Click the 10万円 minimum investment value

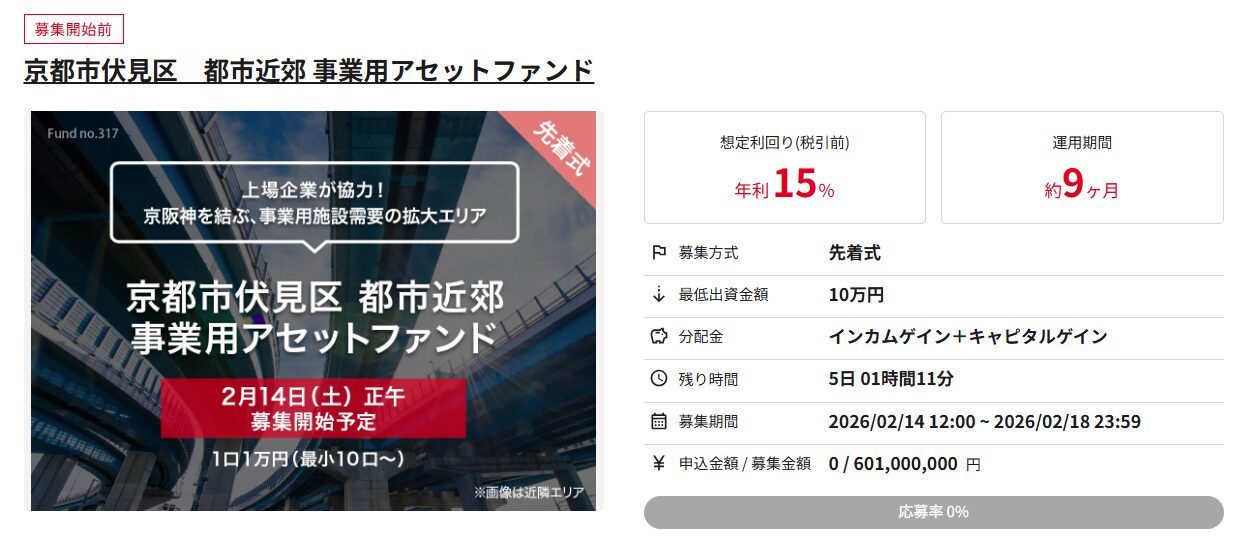[x=856, y=295]
